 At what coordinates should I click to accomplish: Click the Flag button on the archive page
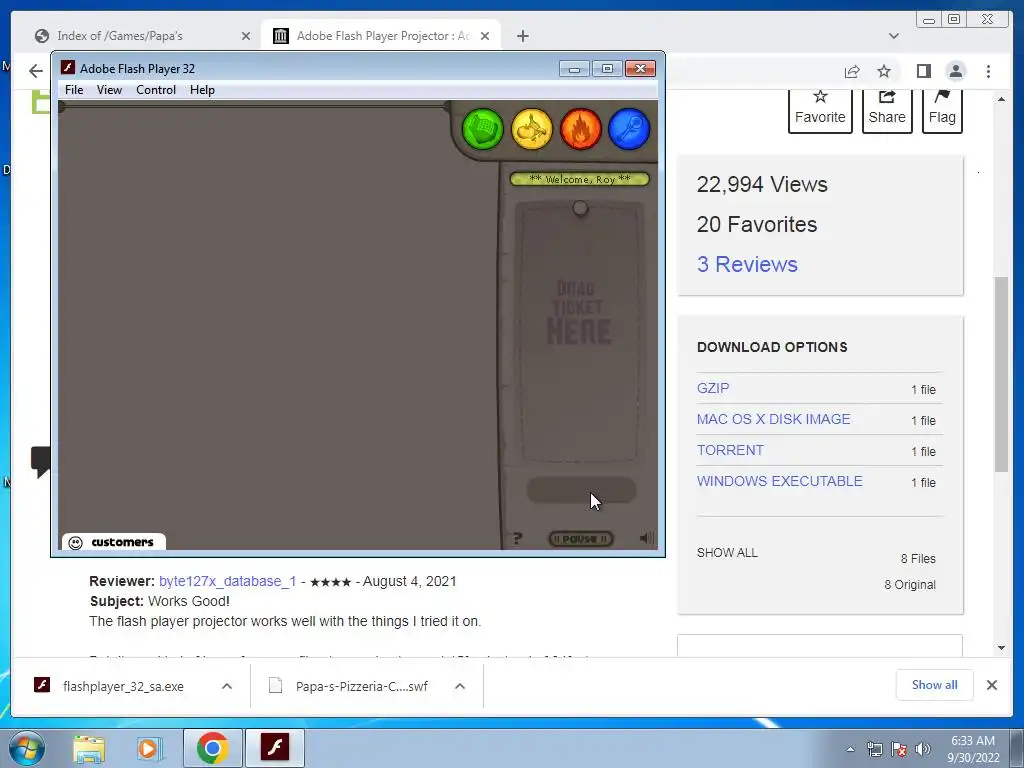point(942,111)
